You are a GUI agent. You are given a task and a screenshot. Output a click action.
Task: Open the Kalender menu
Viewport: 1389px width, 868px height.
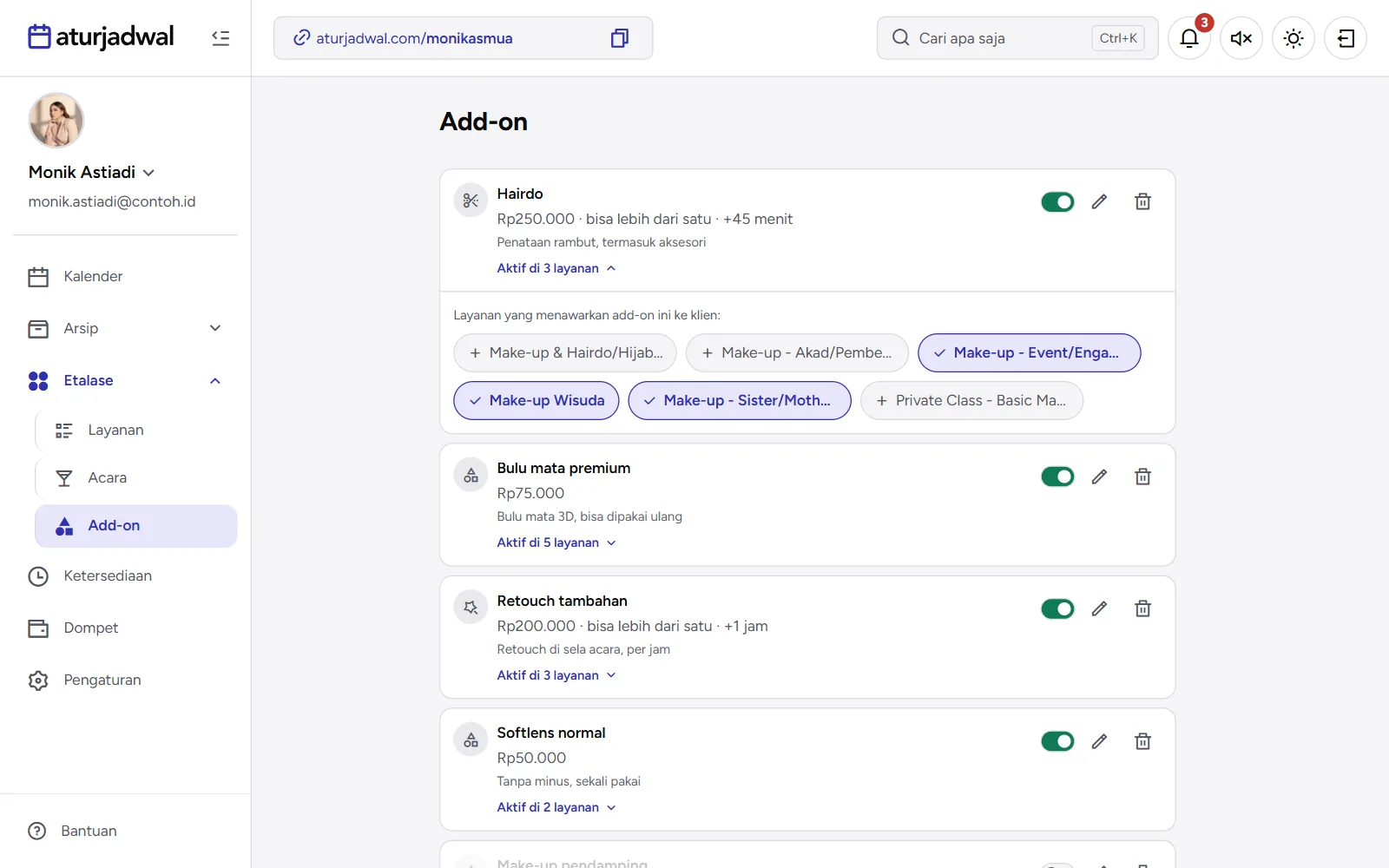125,277
